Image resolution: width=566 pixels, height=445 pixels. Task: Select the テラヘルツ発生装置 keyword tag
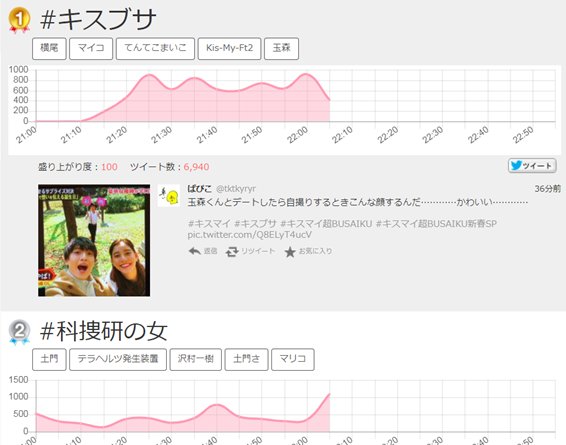(x=118, y=359)
